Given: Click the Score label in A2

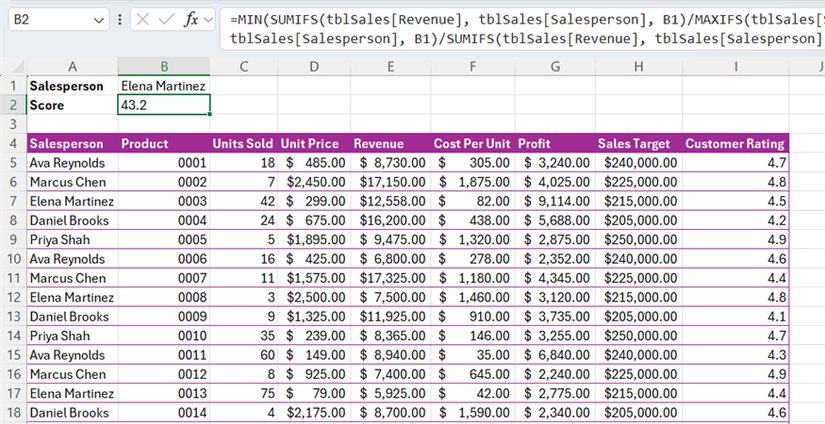Looking at the screenshot, I should 46,105.
